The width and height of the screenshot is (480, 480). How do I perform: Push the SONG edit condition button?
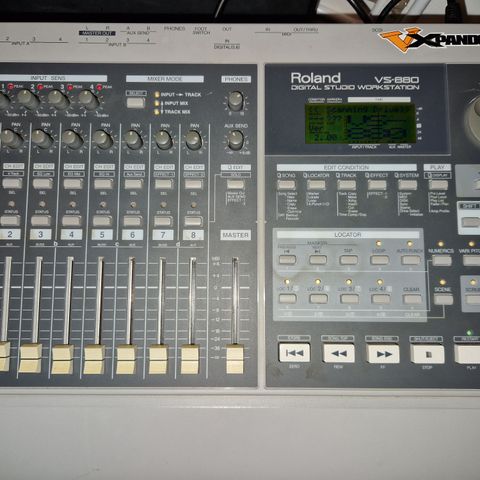(x=286, y=184)
